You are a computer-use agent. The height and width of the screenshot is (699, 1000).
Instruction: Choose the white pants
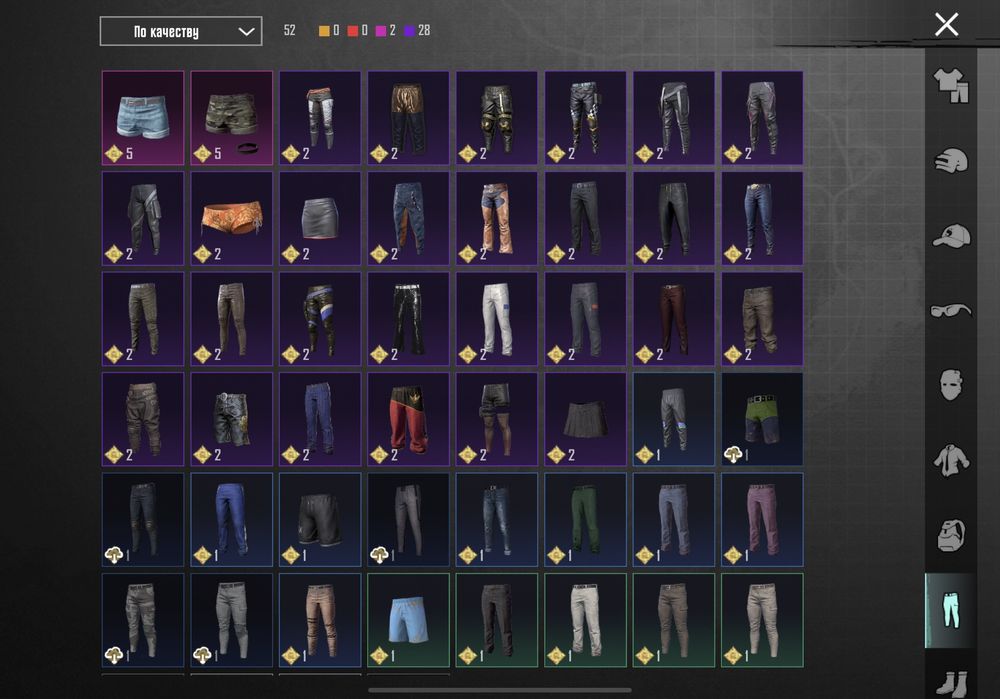coord(497,319)
